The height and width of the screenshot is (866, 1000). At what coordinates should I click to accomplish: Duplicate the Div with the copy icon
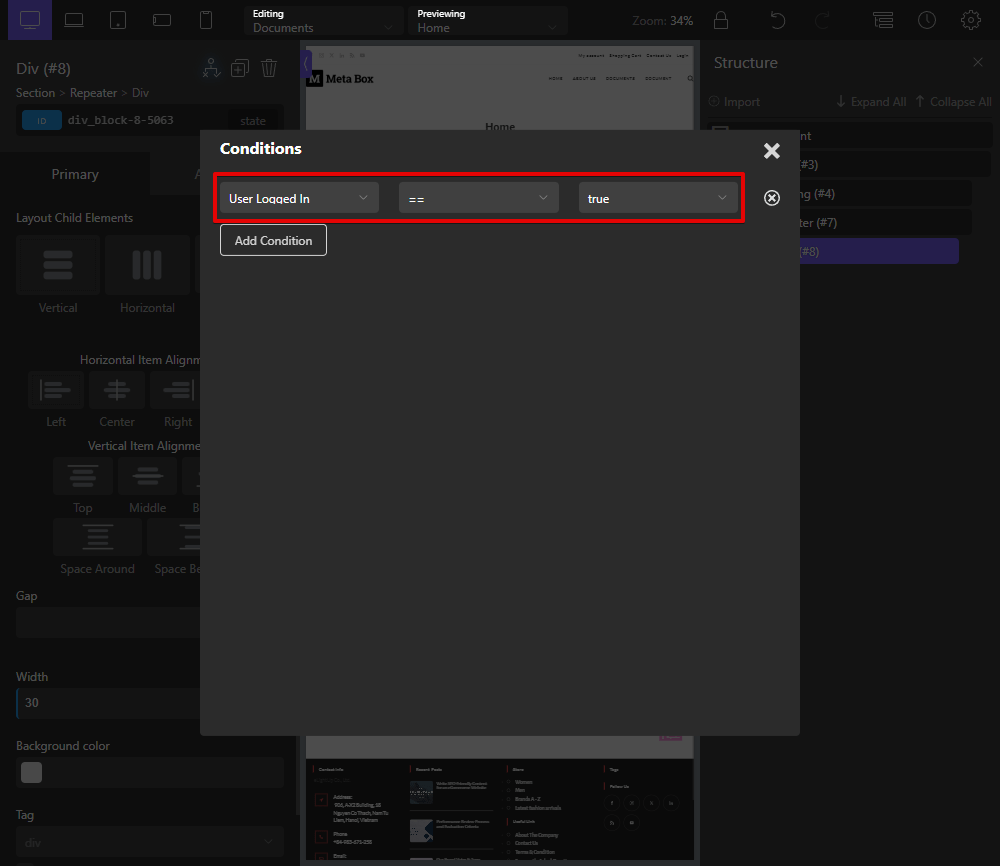tap(240, 68)
